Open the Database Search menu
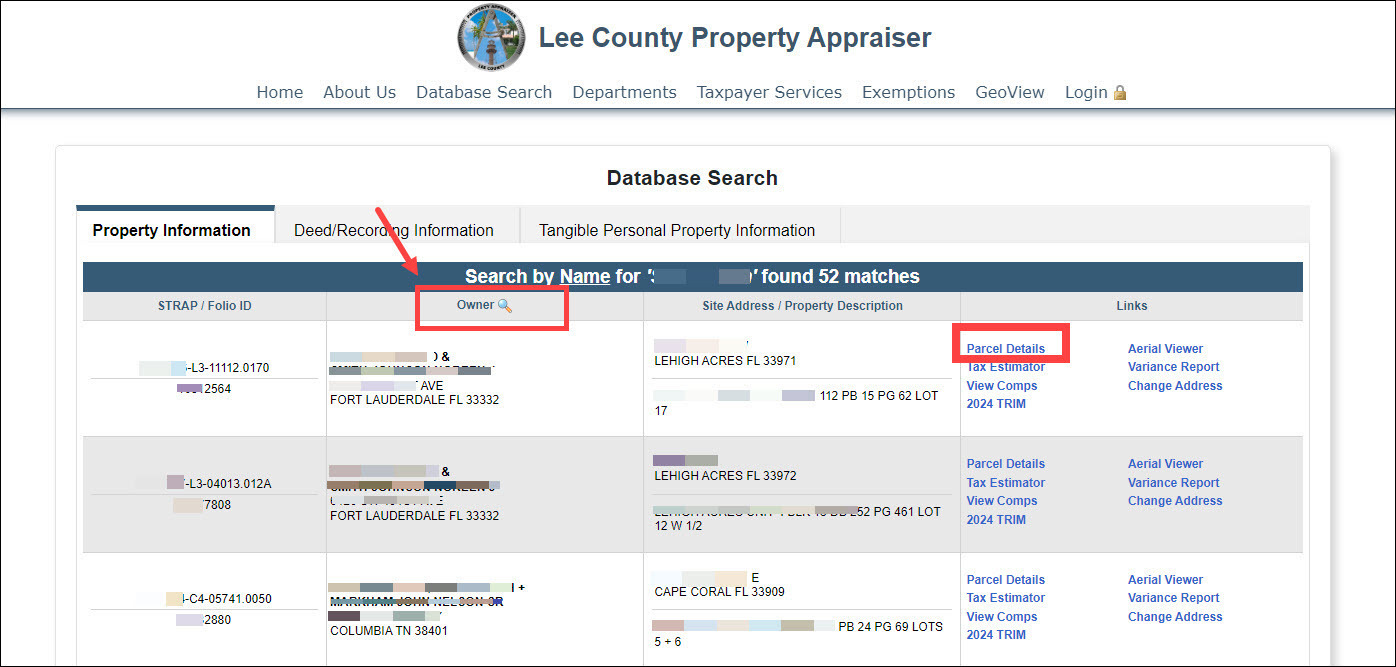 point(484,92)
